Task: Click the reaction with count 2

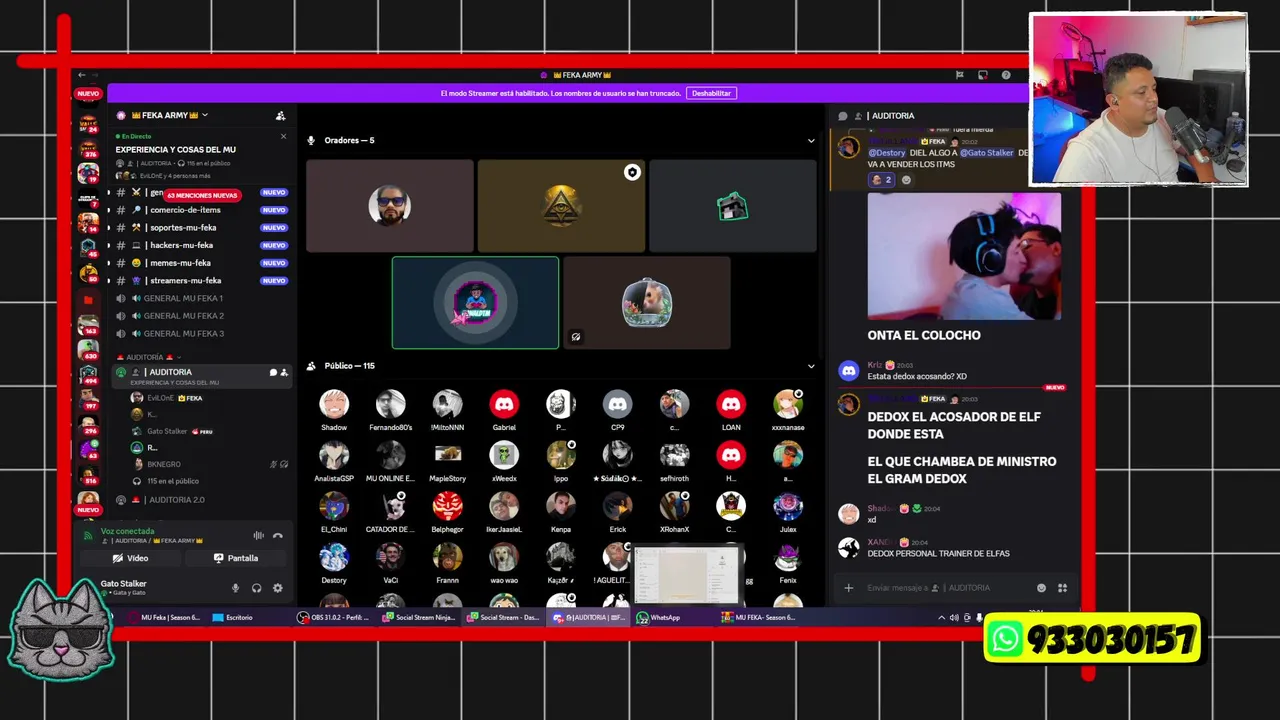Action: [881, 180]
